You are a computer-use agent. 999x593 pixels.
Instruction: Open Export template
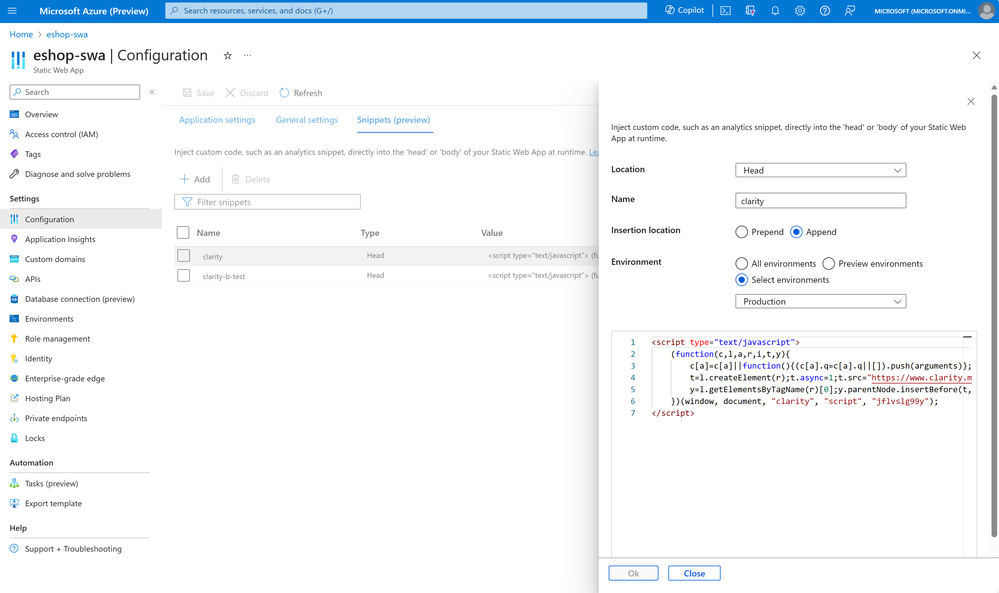coord(53,504)
